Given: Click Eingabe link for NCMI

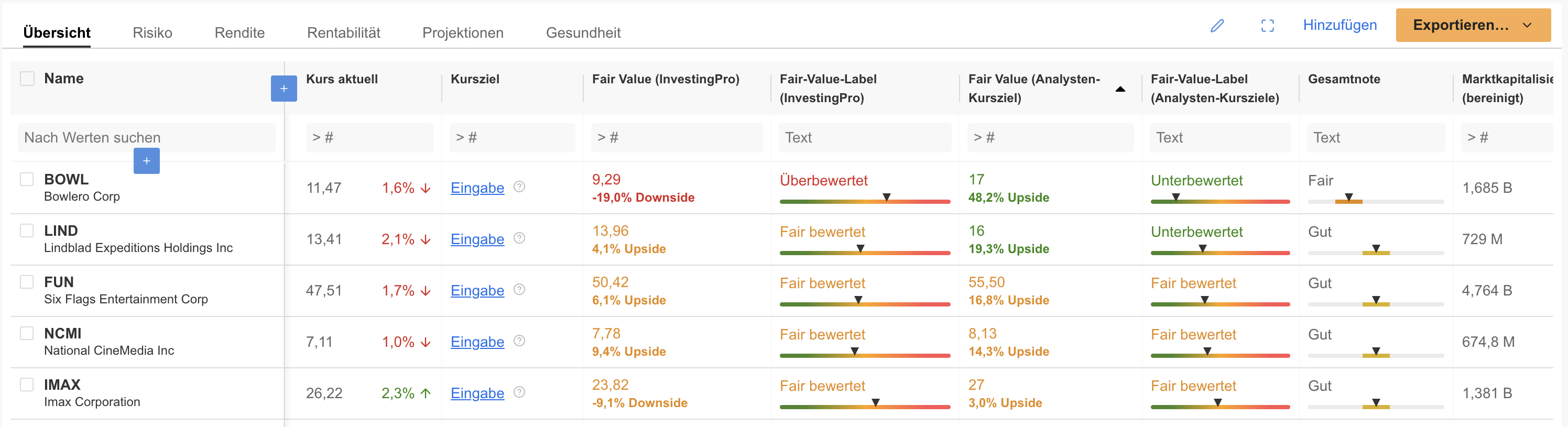Looking at the screenshot, I should click(x=477, y=342).
